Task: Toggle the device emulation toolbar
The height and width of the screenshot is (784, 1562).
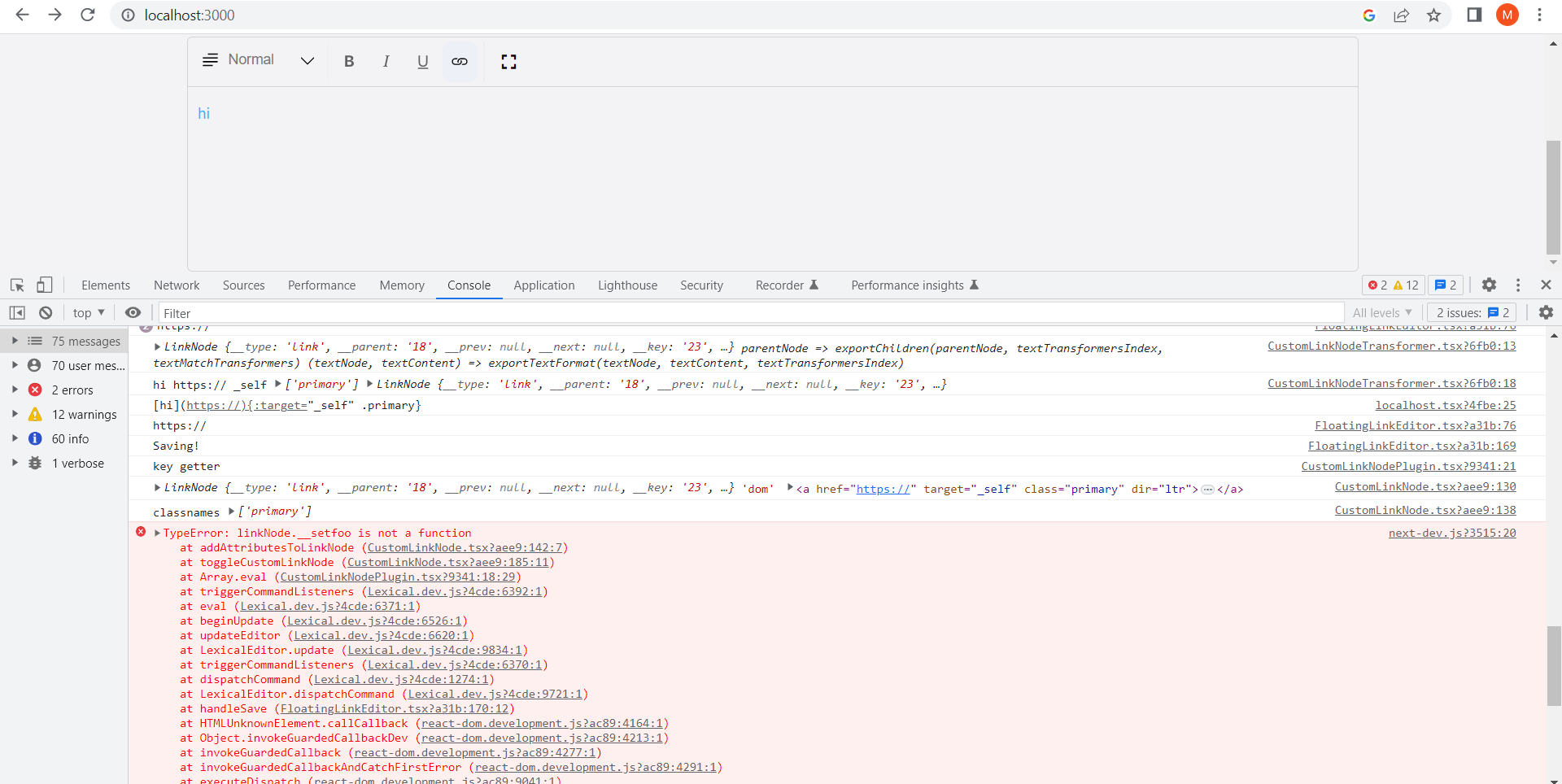Action: [45, 285]
